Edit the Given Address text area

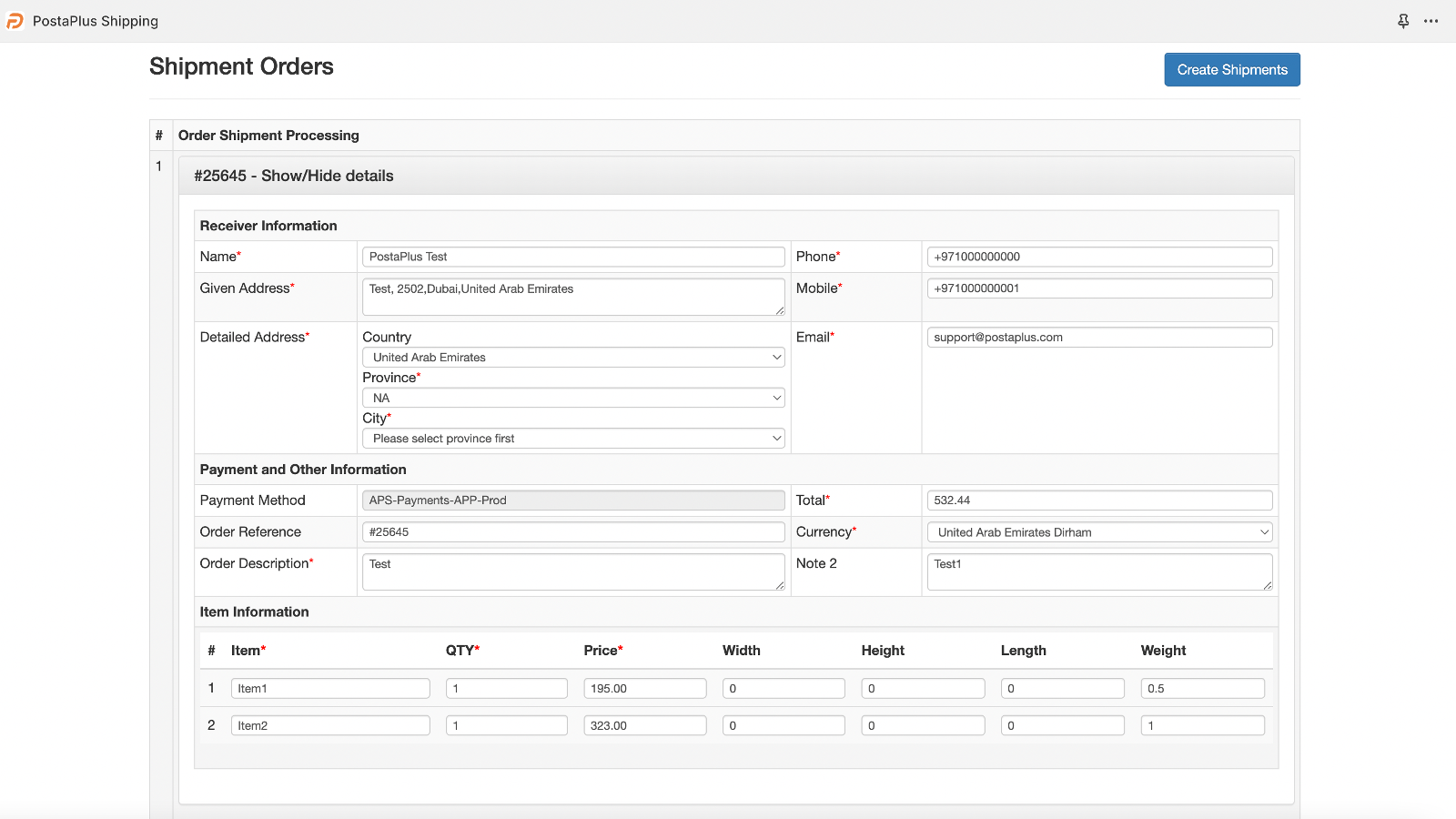(572, 297)
